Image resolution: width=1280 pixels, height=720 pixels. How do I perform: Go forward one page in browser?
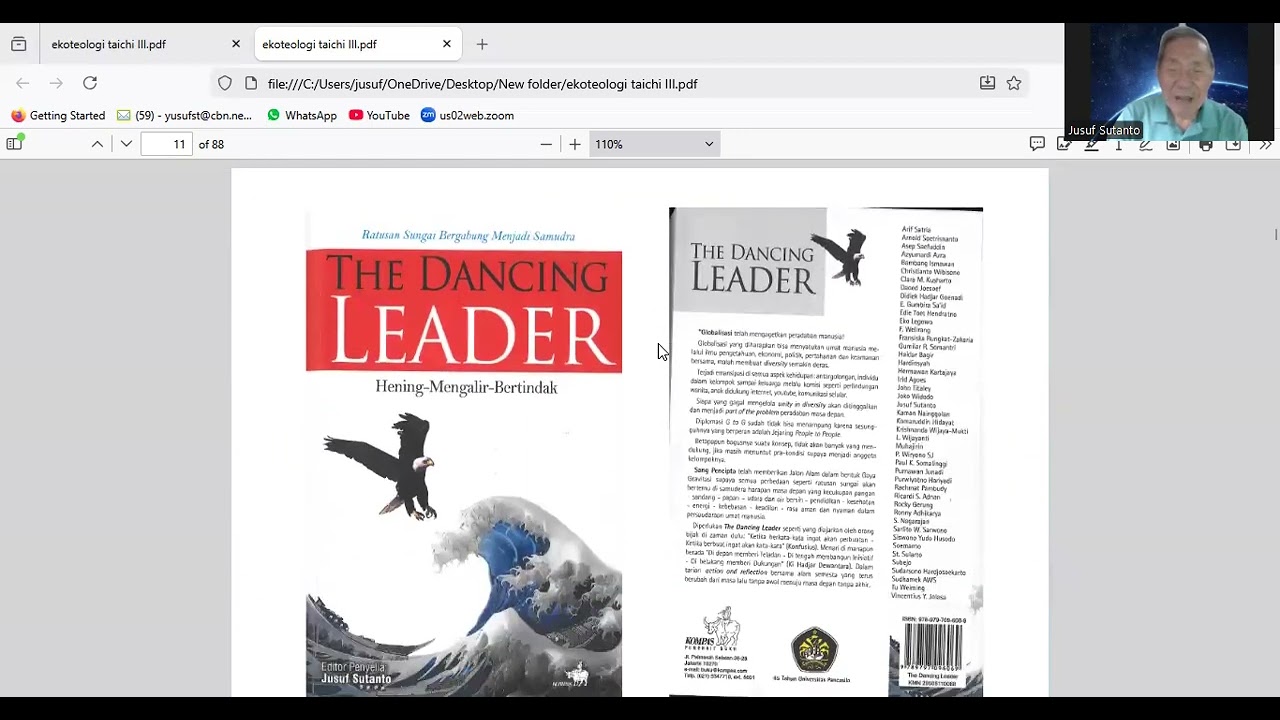point(56,83)
